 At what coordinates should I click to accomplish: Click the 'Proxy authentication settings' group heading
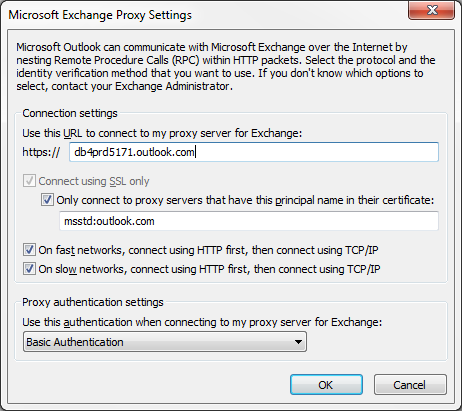[93, 302]
